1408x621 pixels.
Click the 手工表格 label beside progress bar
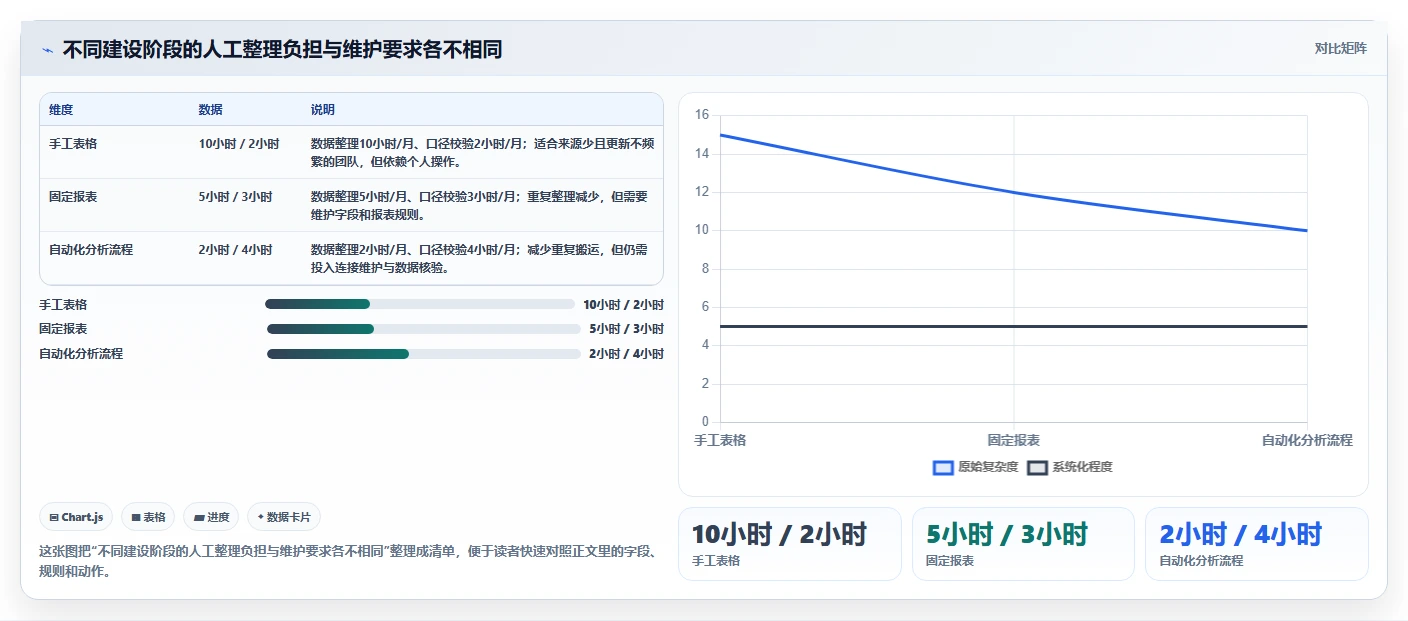[x=63, y=304]
